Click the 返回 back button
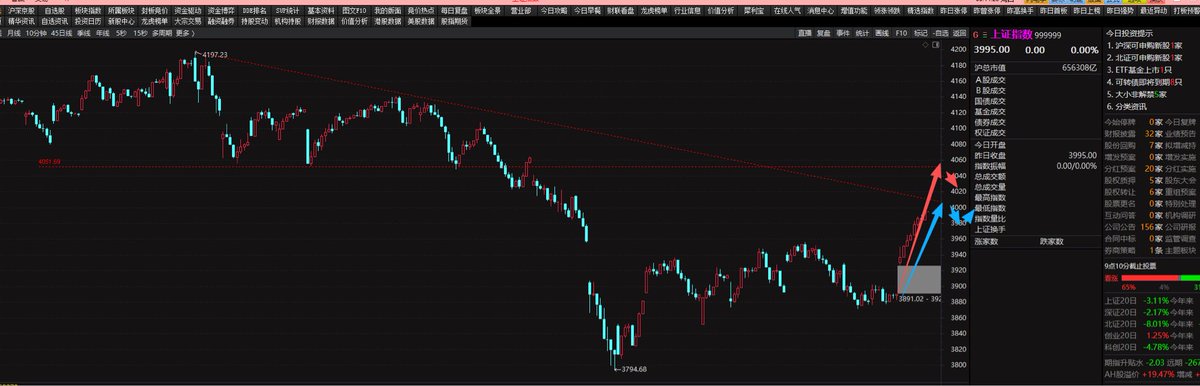Viewport: 1200px width, 386px height. 958,33
